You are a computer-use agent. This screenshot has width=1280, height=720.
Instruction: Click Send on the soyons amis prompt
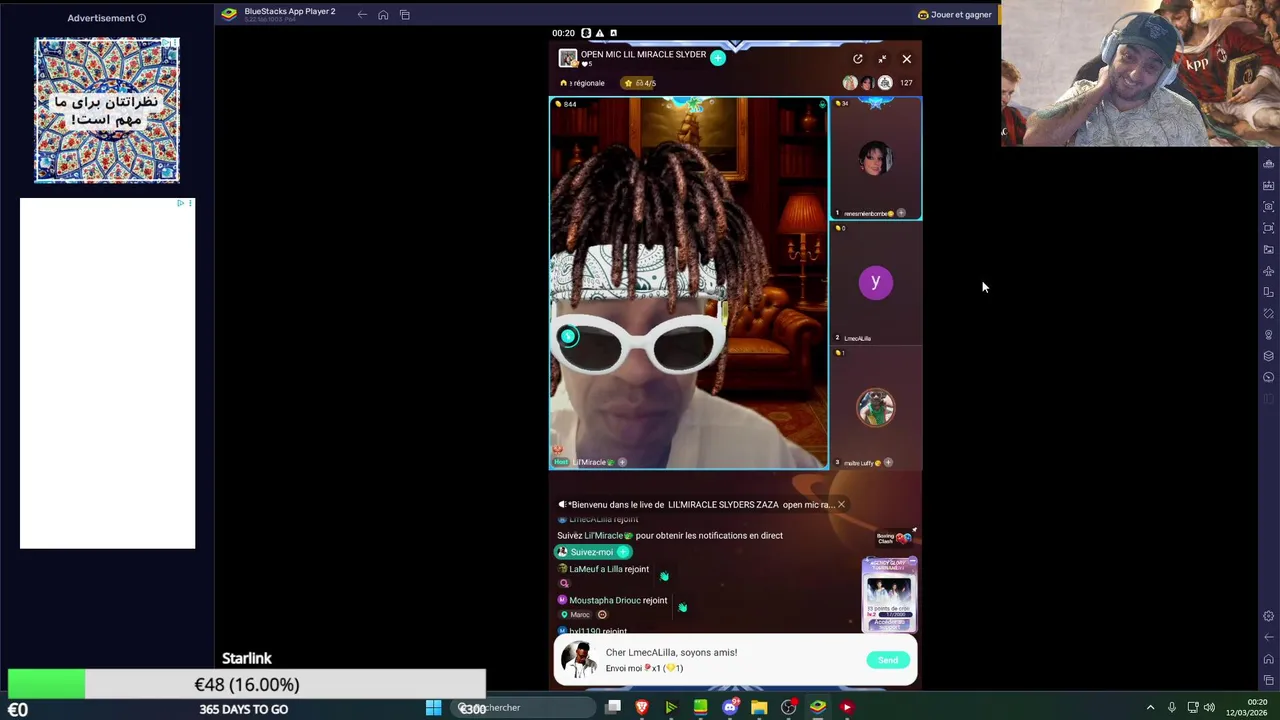tap(888, 660)
